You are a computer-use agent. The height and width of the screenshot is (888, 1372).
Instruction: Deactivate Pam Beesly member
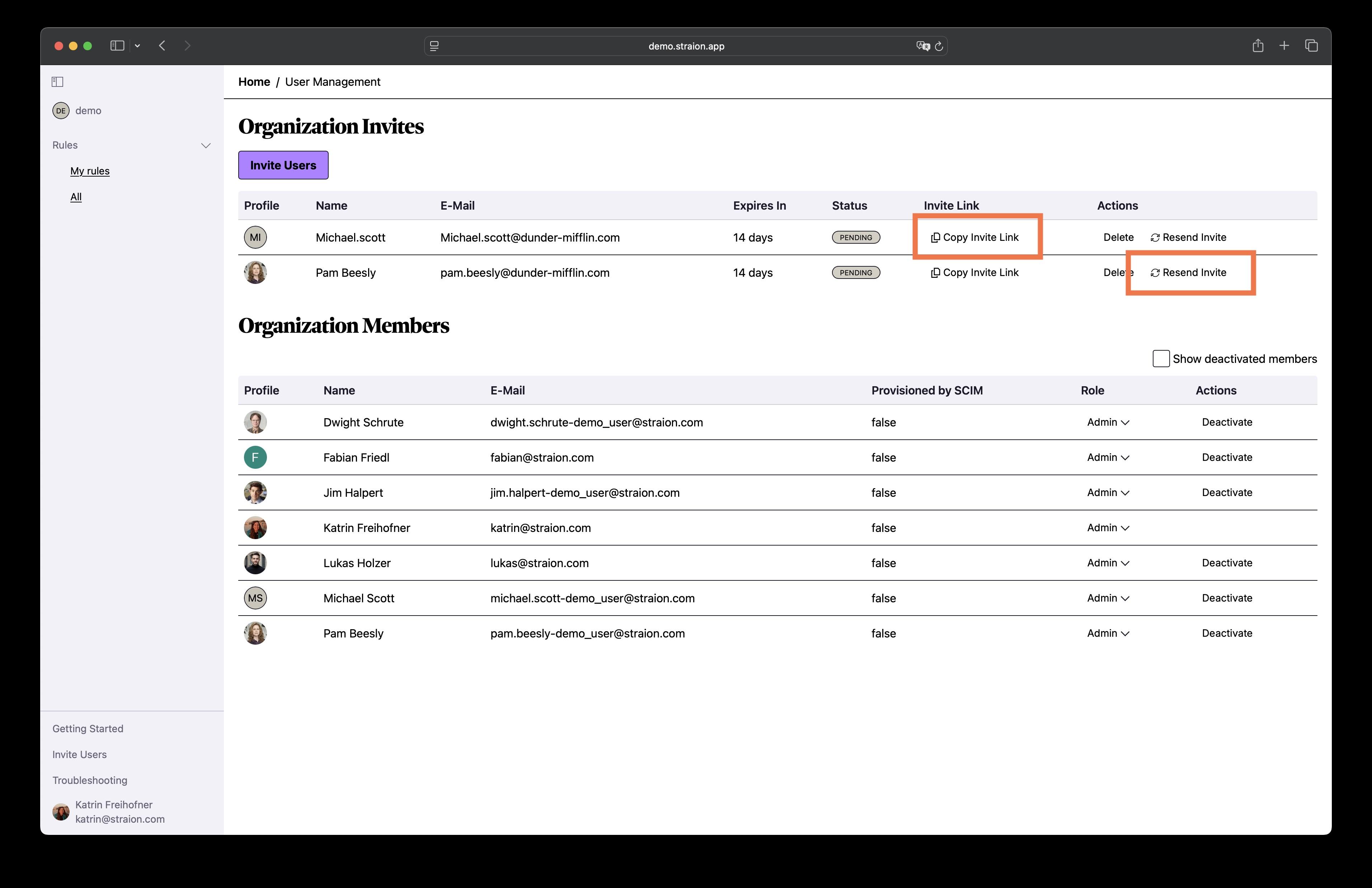pos(1227,633)
